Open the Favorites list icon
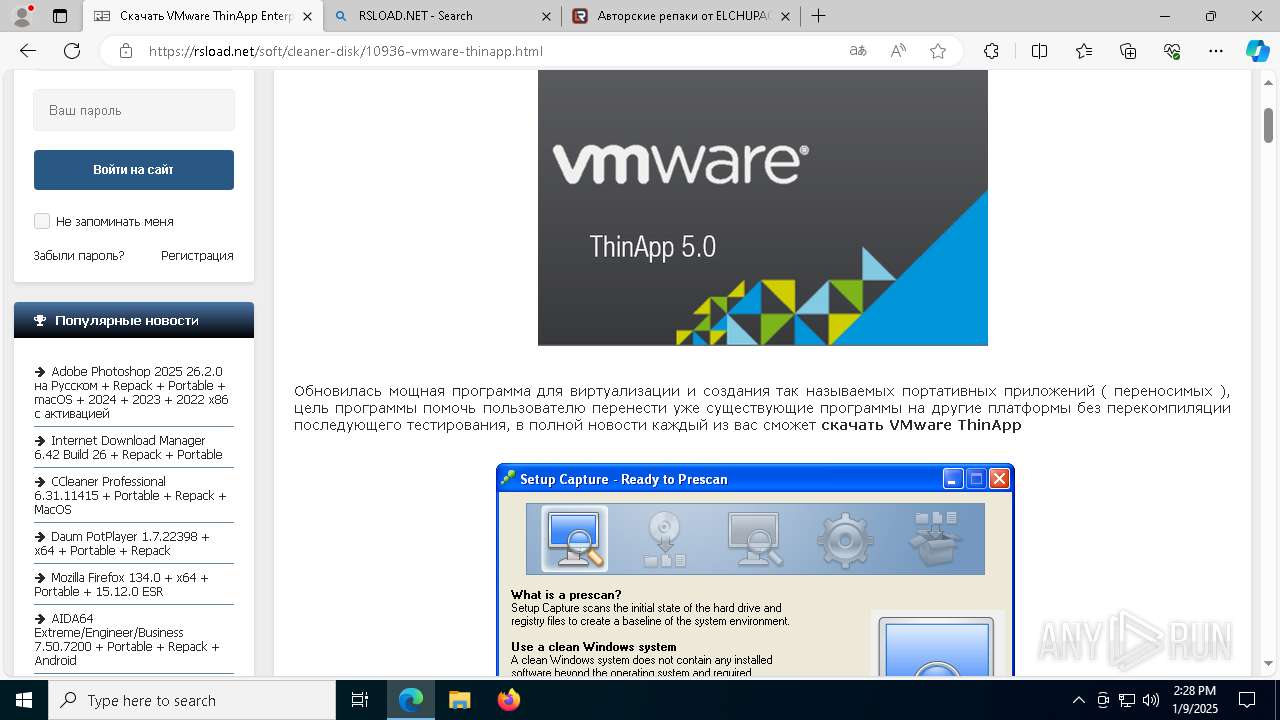Image resolution: width=1280 pixels, height=720 pixels. (x=1084, y=51)
